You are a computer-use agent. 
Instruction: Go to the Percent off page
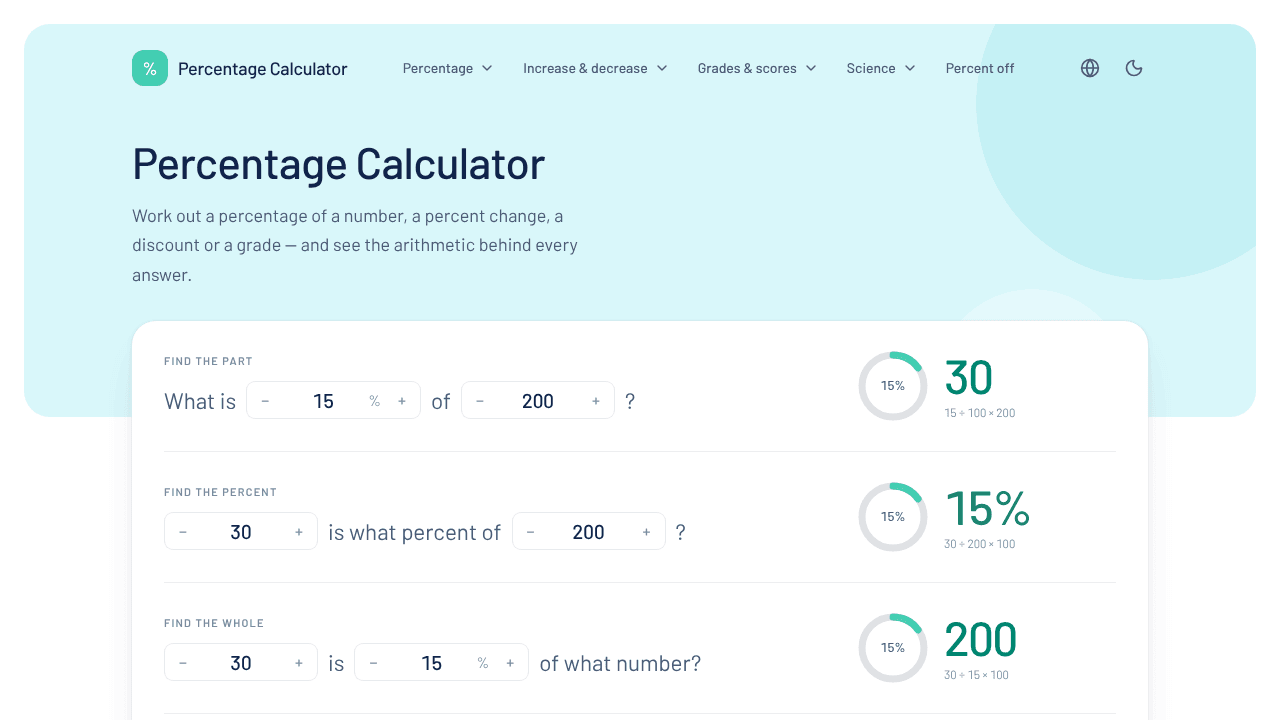(980, 68)
